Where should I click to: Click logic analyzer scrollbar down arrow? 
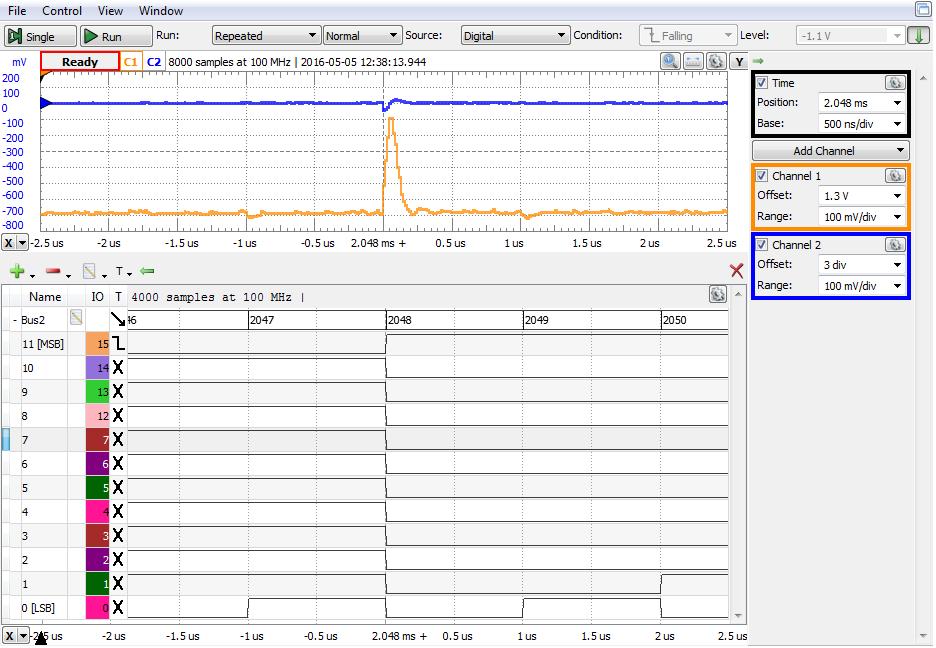tap(738, 616)
